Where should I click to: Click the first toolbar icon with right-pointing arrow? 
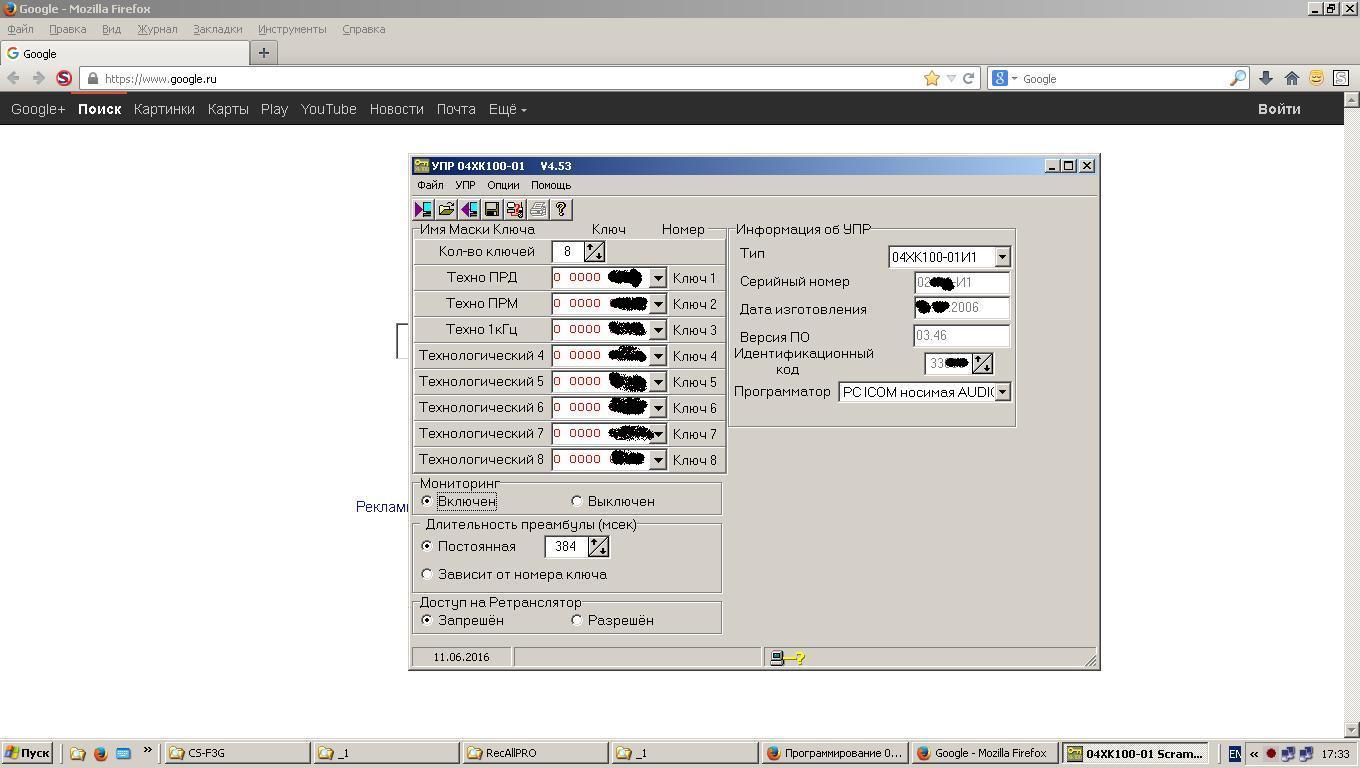tap(423, 209)
